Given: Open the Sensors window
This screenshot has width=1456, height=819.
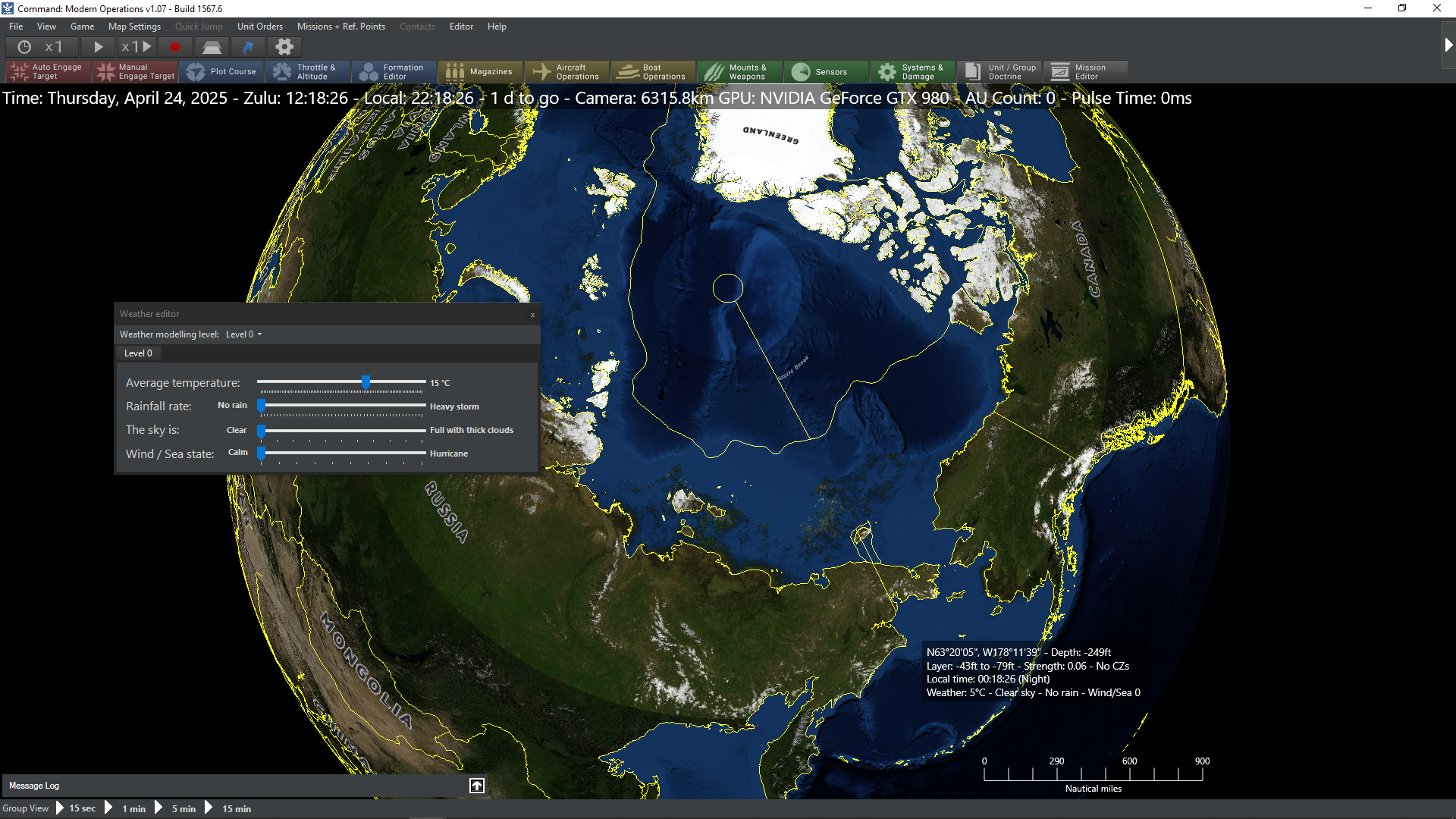Looking at the screenshot, I should [827, 72].
